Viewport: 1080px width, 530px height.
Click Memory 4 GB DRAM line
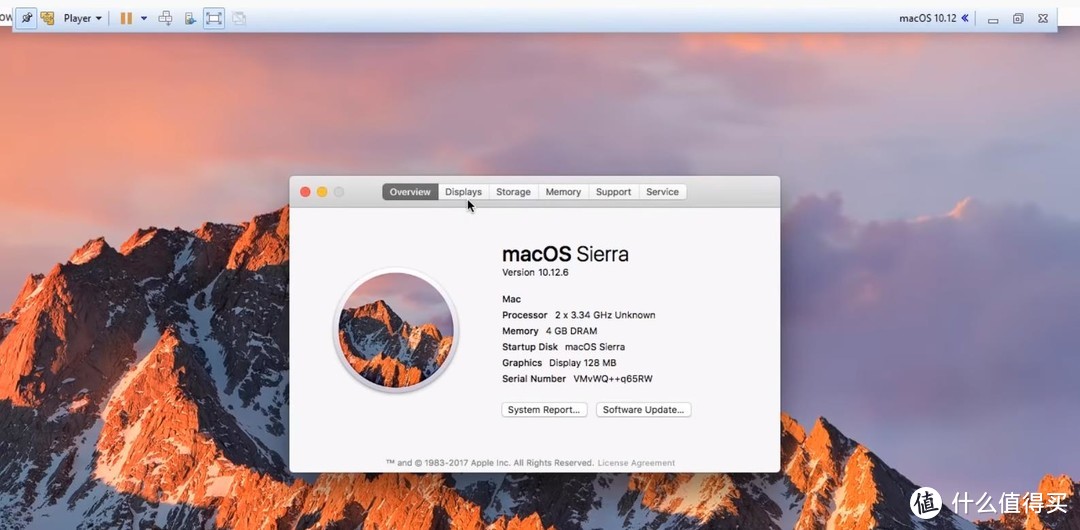click(550, 332)
